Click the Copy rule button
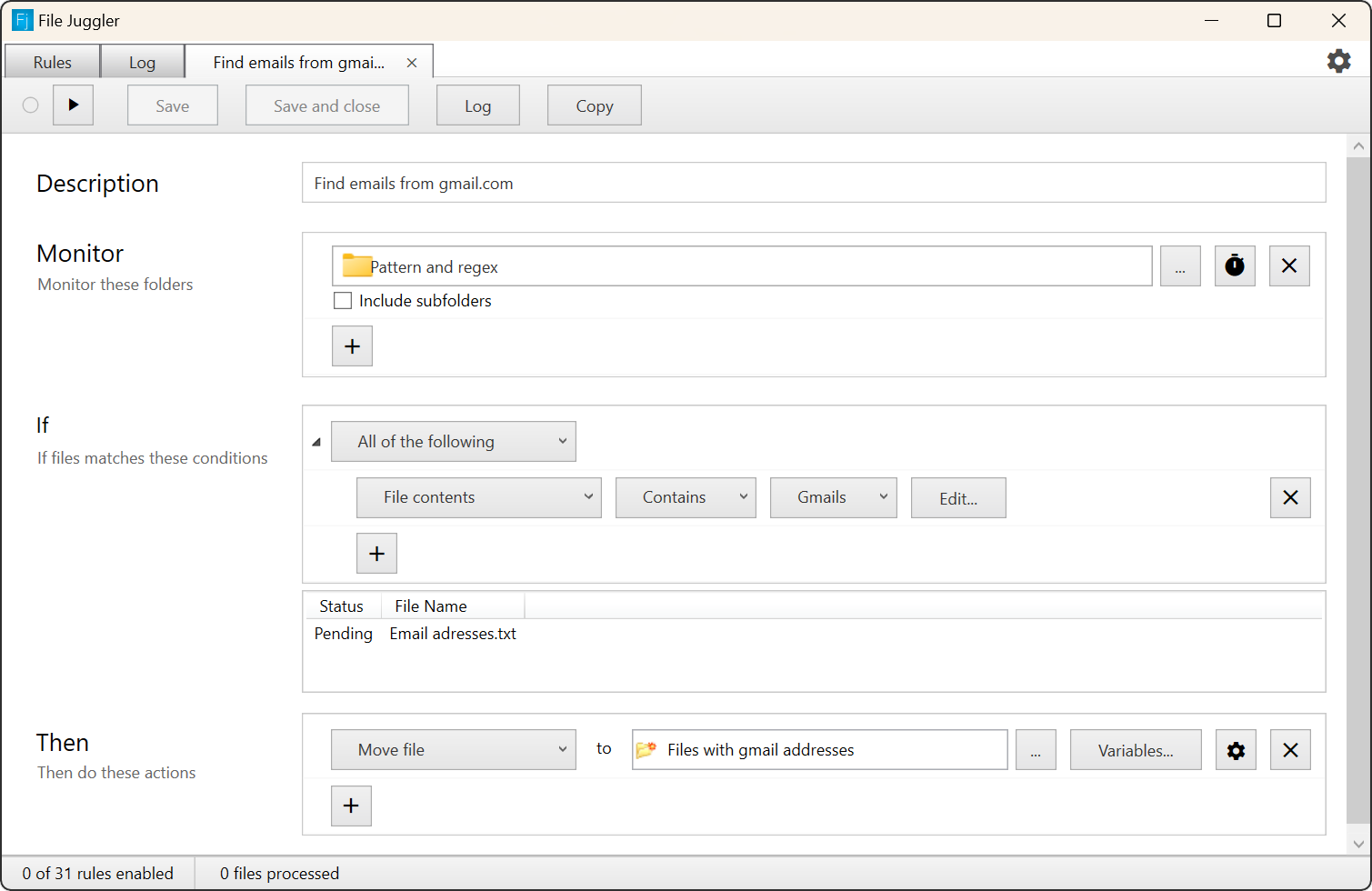The image size is (1372, 891). point(595,105)
